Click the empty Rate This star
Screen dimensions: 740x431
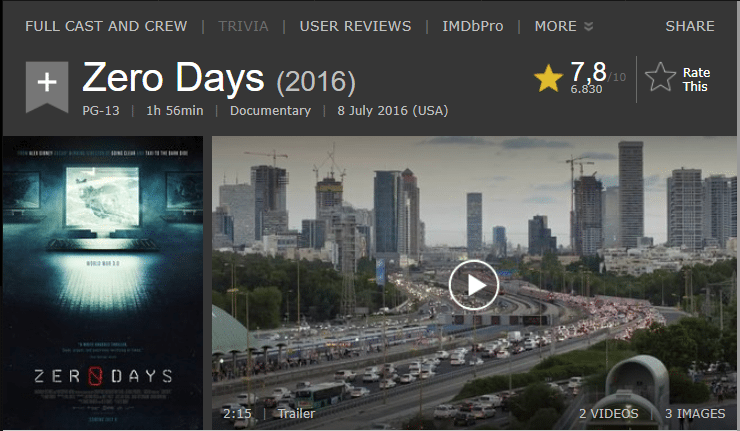660,78
